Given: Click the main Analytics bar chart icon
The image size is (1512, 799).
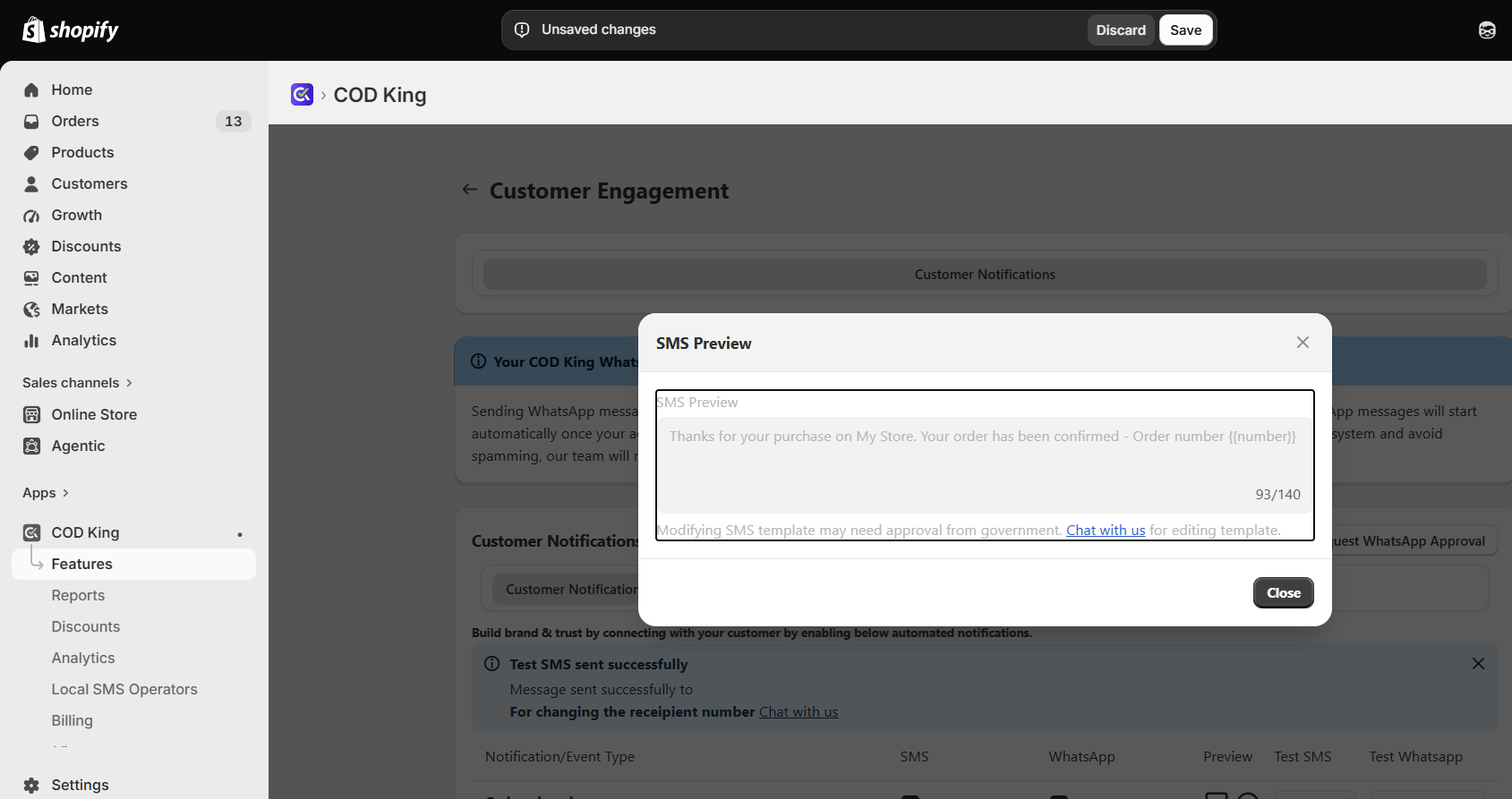Looking at the screenshot, I should pyautogui.click(x=31, y=340).
